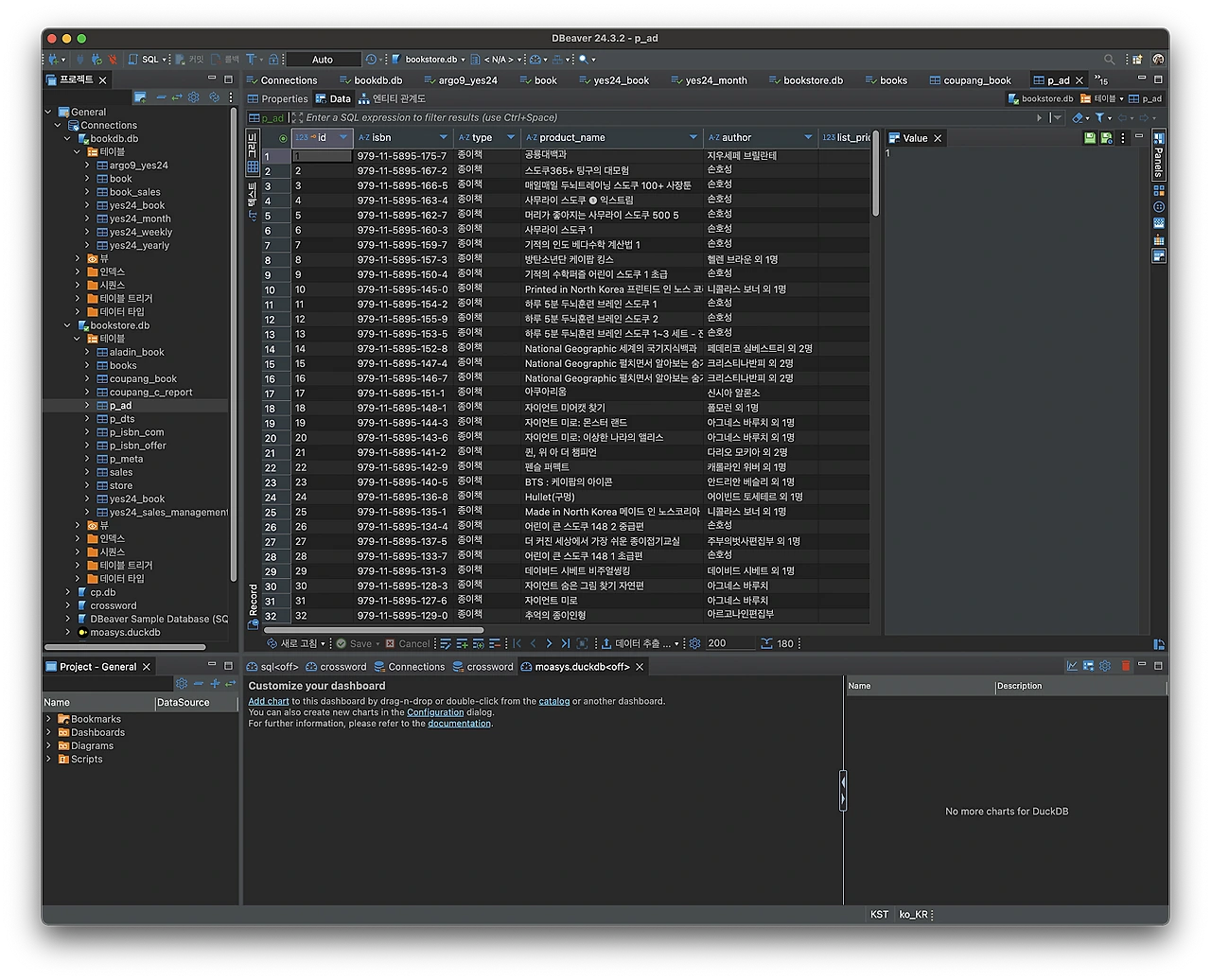Expand the Bookmarks folder
The height and width of the screenshot is (980, 1211).
pyautogui.click(x=49, y=719)
